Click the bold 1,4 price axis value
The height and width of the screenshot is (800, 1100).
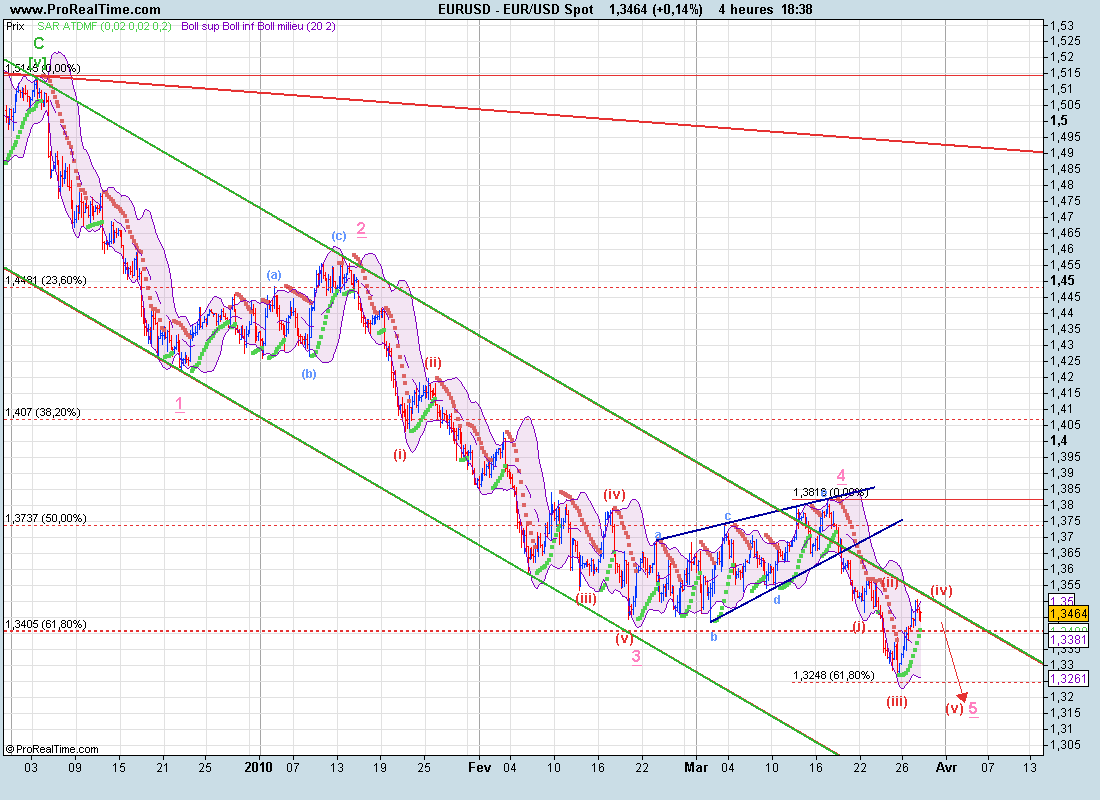point(1059,441)
